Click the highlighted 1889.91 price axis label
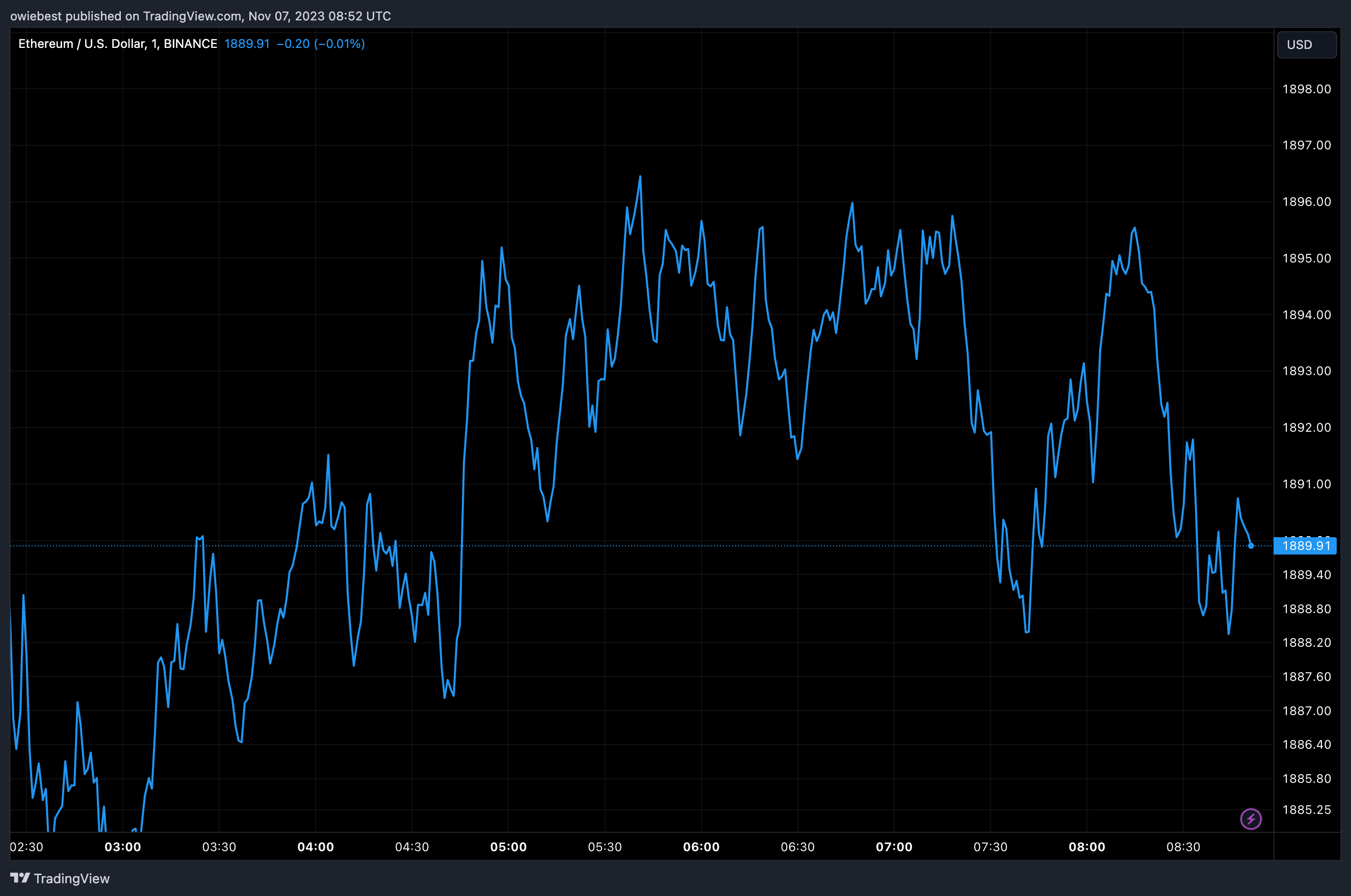 click(x=1306, y=546)
